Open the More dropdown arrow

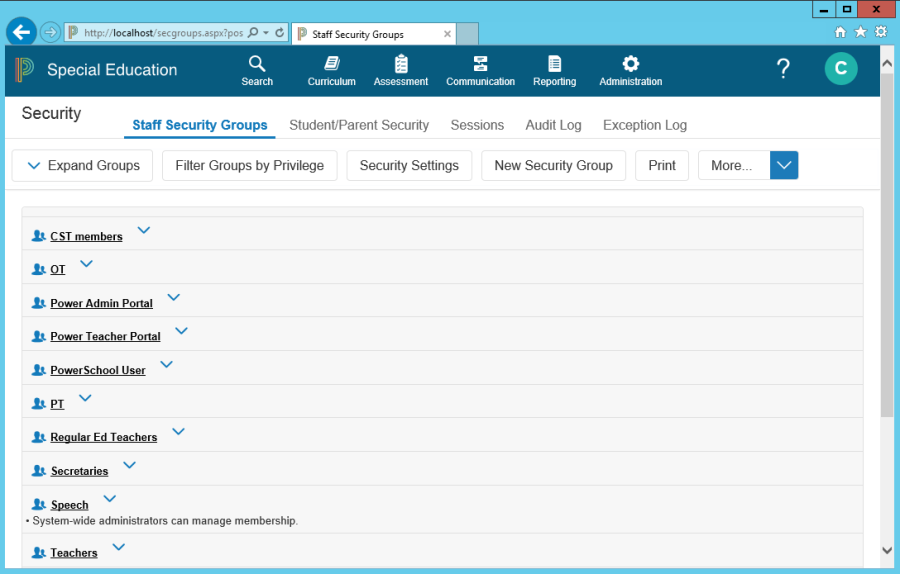(784, 165)
